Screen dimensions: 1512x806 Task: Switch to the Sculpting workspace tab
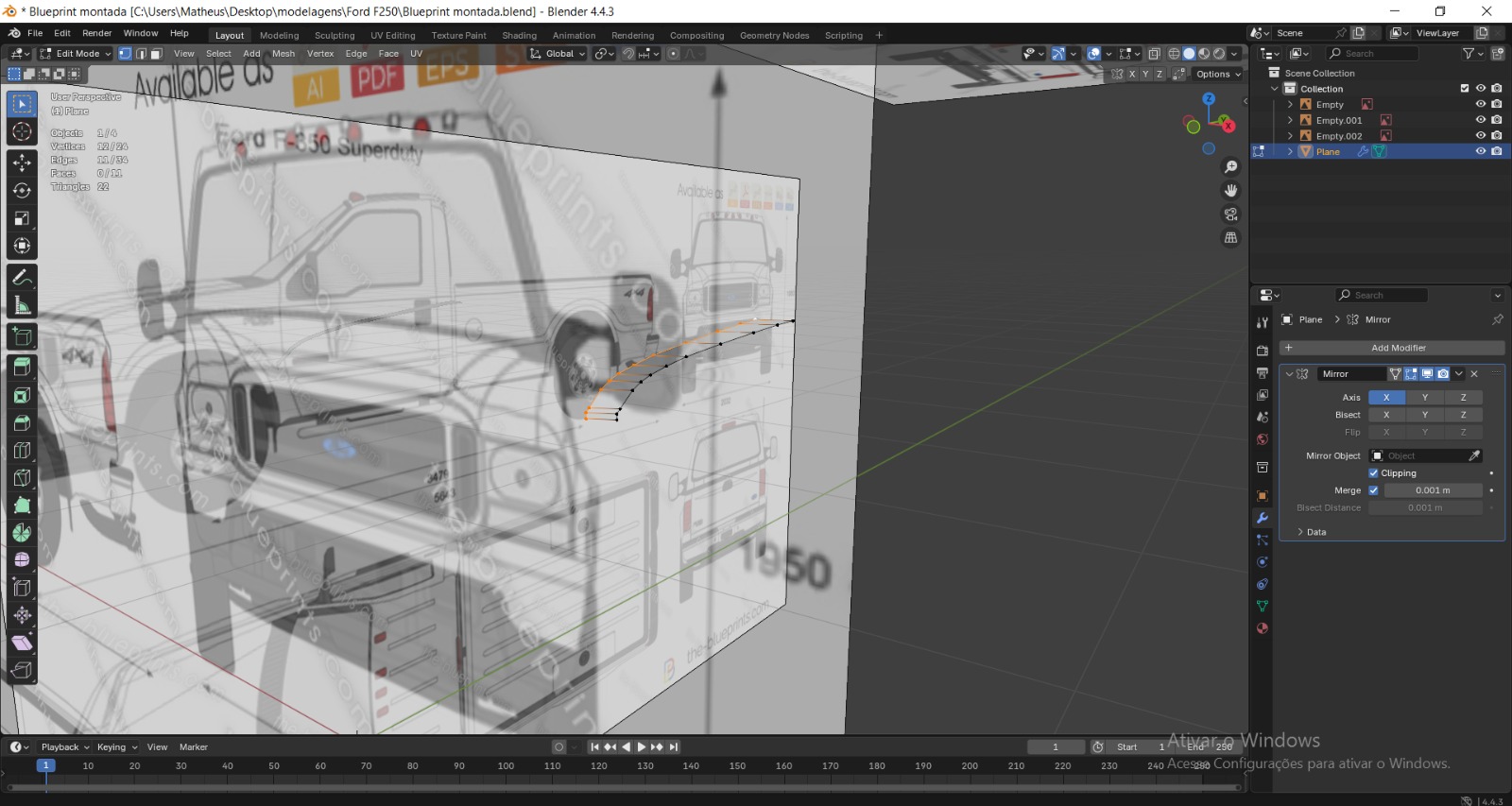coord(335,35)
